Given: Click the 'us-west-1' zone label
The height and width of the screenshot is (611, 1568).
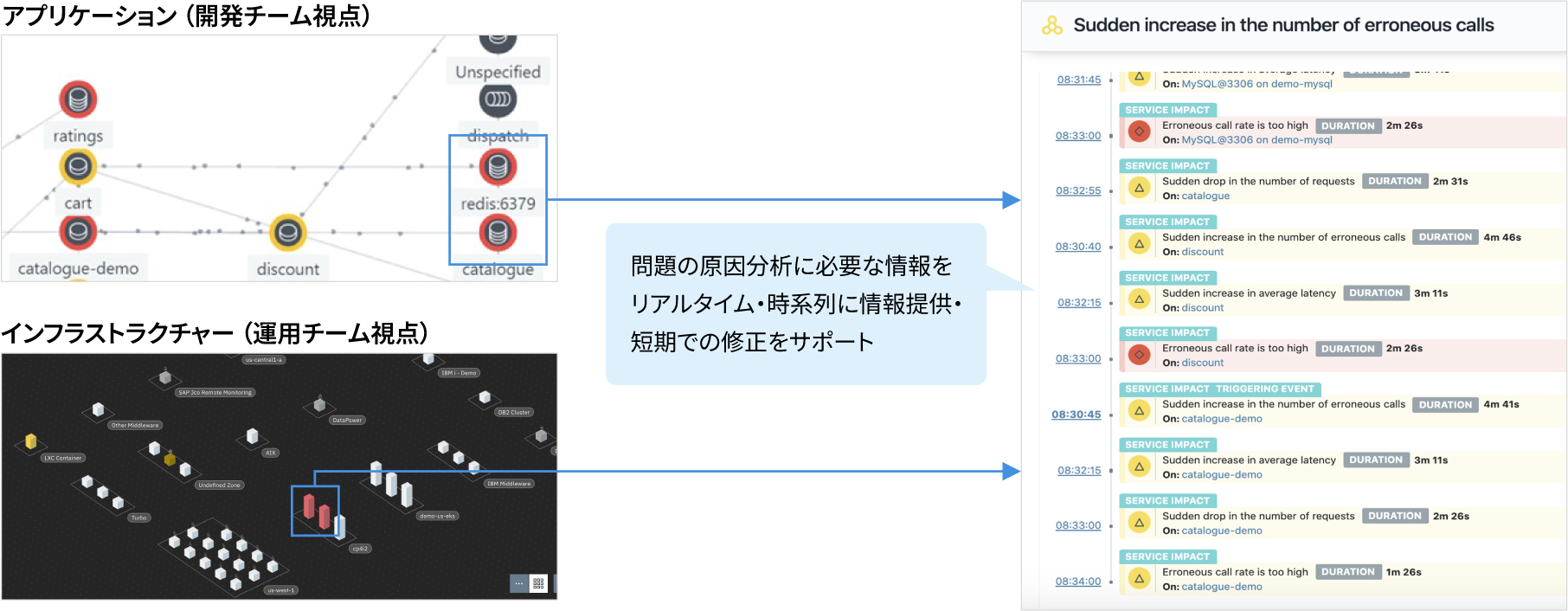Looking at the screenshot, I should click(x=280, y=590).
